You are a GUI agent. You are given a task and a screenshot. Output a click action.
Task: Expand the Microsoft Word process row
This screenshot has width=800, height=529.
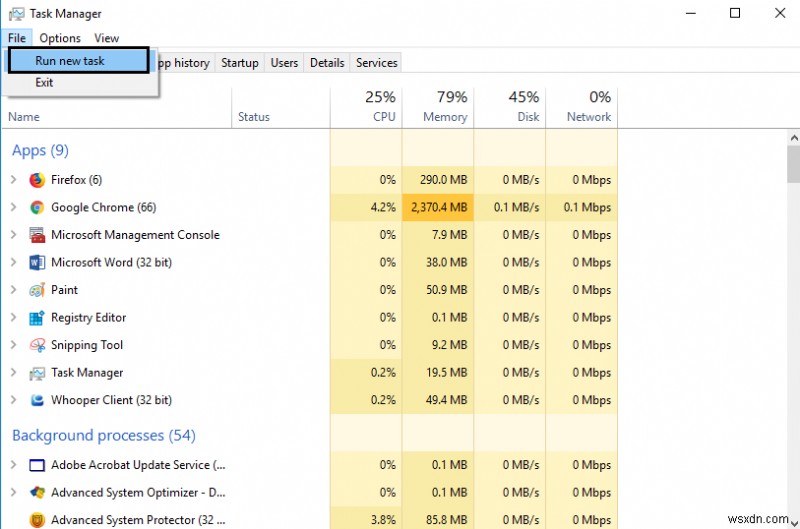coord(14,262)
